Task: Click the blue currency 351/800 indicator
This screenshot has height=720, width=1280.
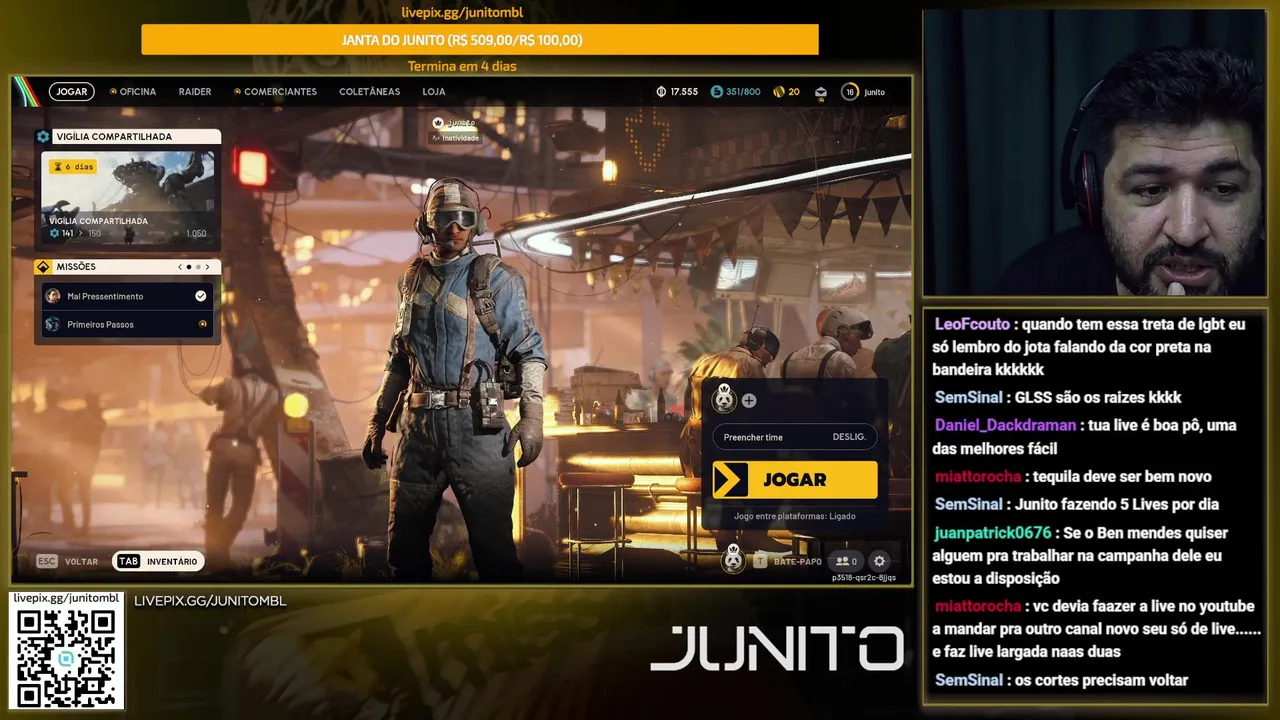Action: pos(735,91)
